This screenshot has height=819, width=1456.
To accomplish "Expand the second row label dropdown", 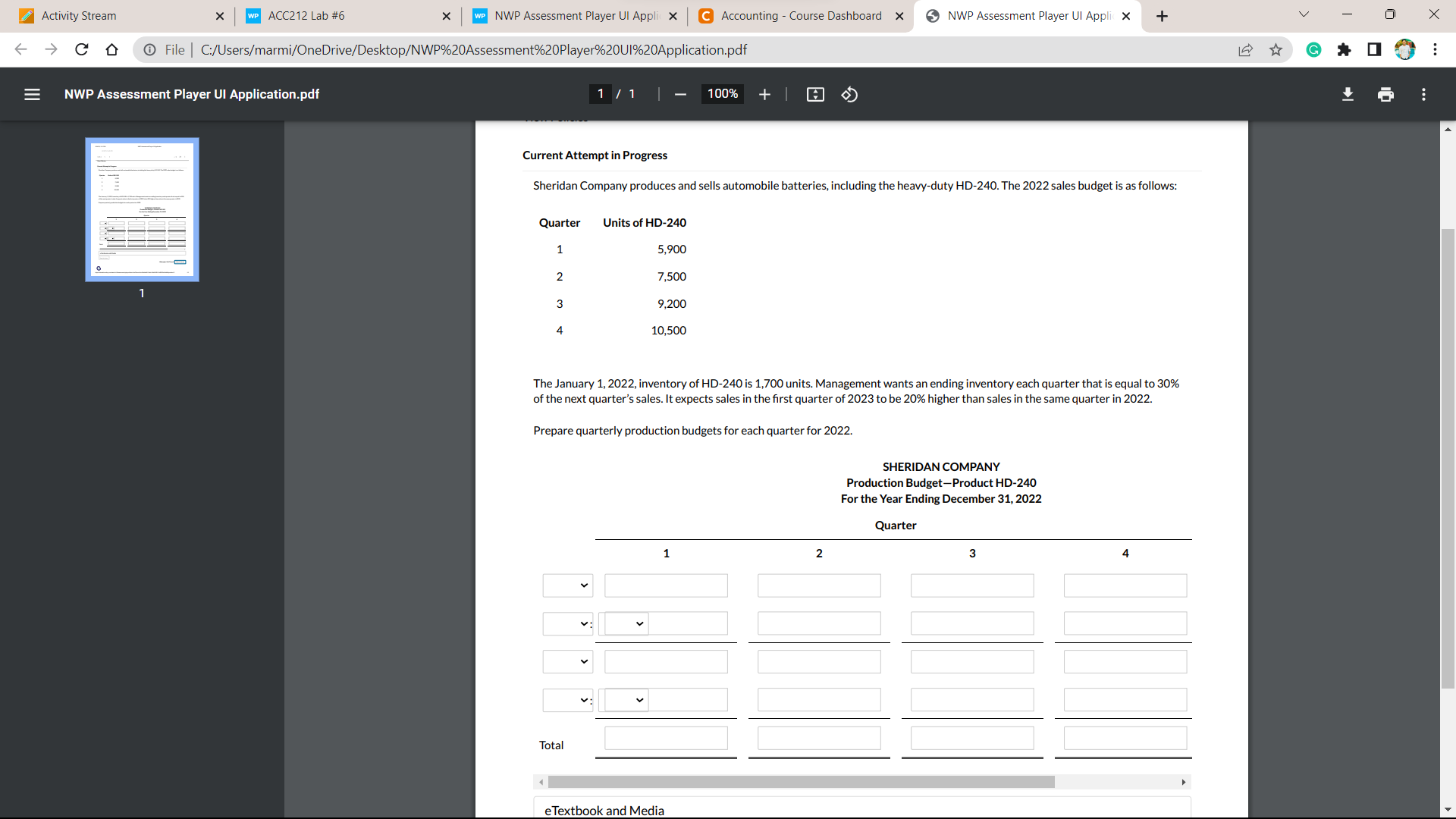I will (x=566, y=623).
